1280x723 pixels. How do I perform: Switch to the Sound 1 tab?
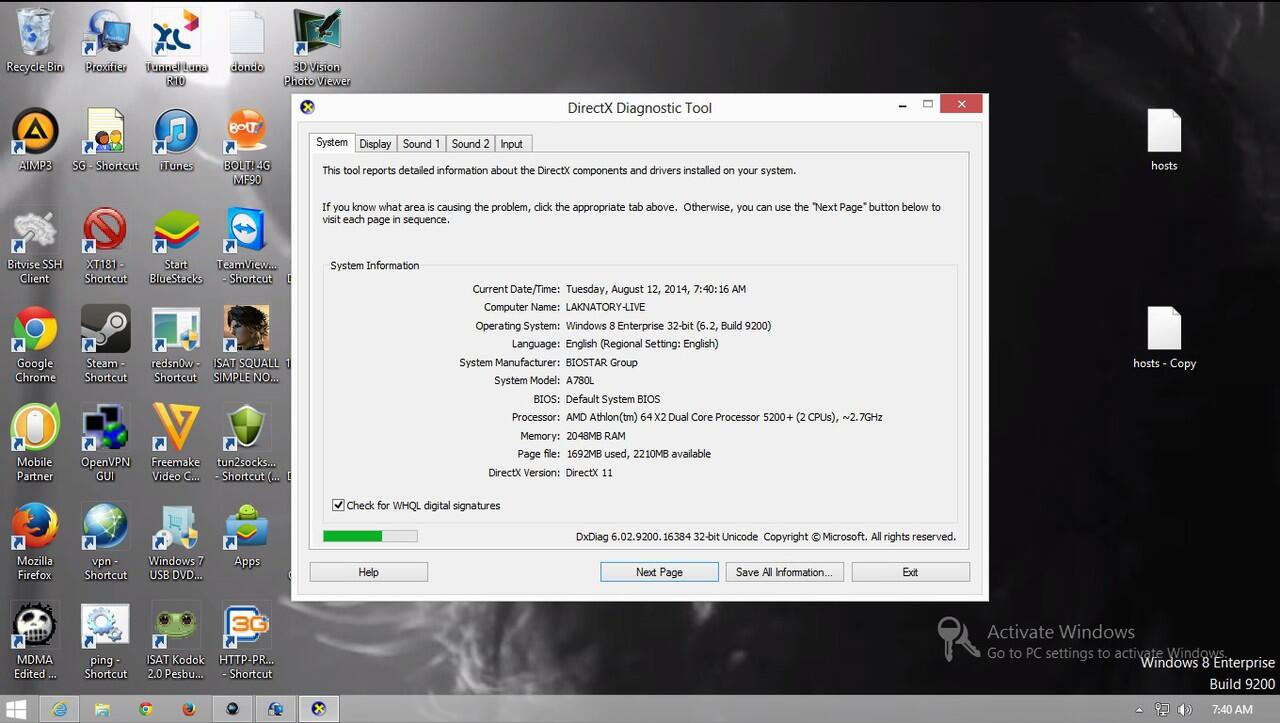click(x=421, y=144)
